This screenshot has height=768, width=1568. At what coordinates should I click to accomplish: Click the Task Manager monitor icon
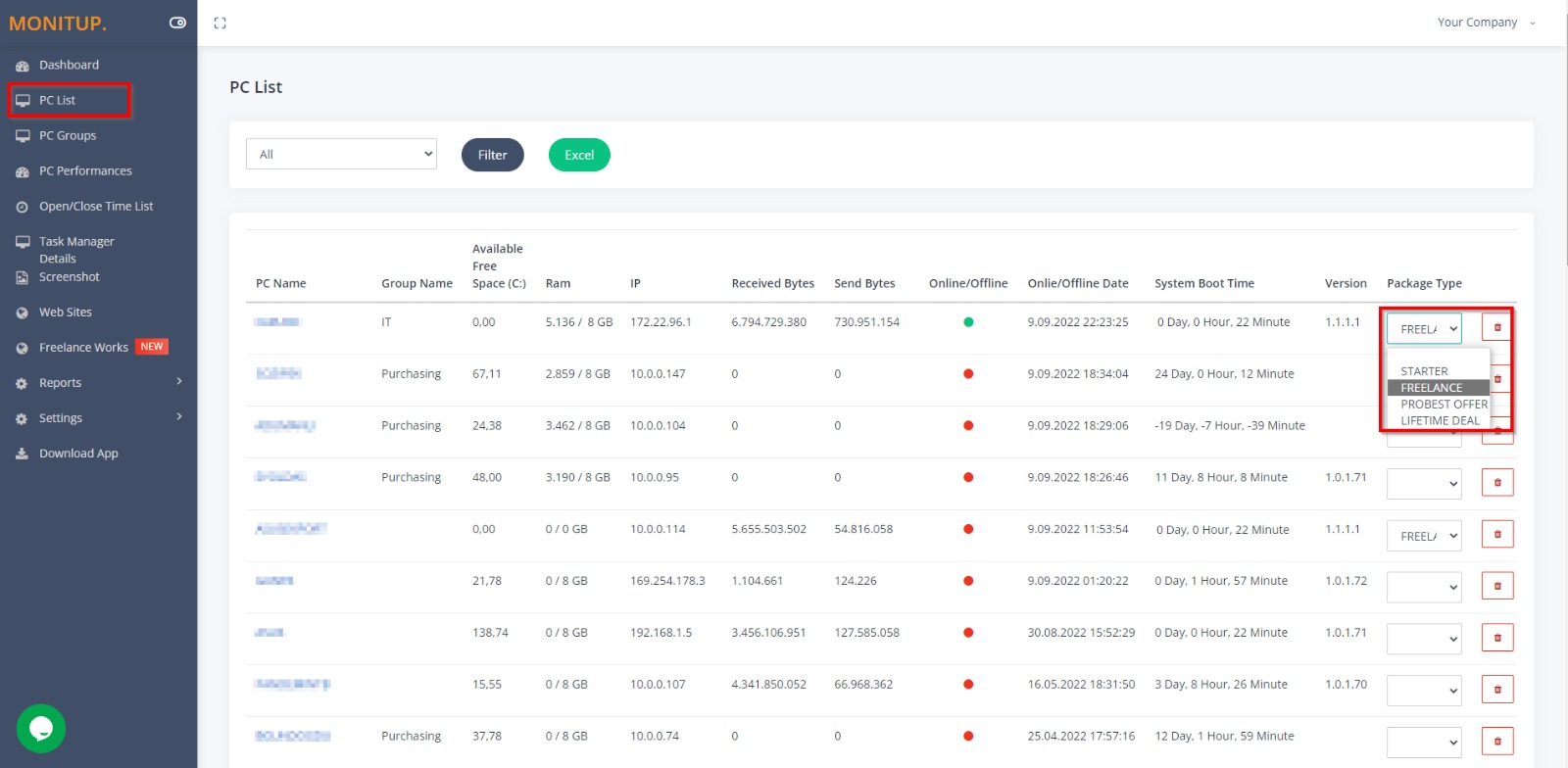(x=22, y=242)
